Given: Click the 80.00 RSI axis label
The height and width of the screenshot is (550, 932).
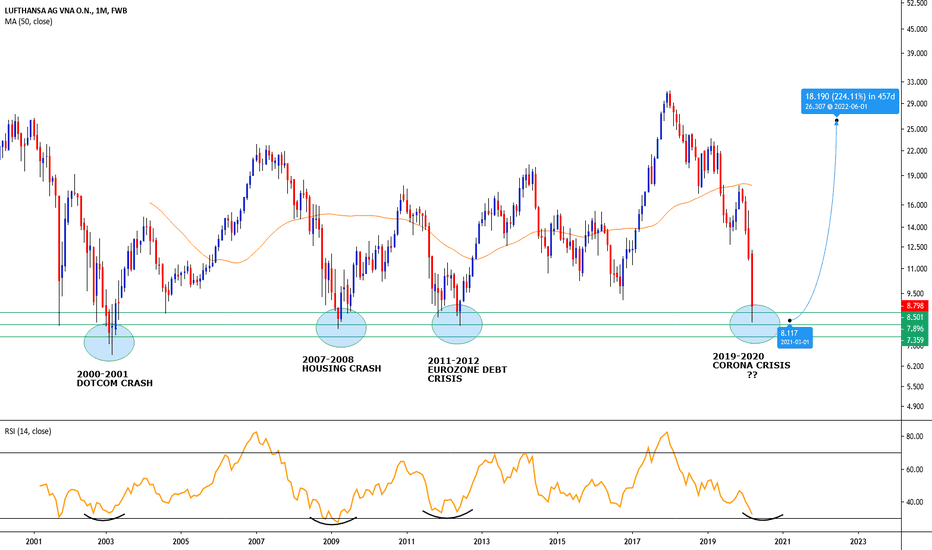Looking at the screenshot, I should tap(914, 436).
